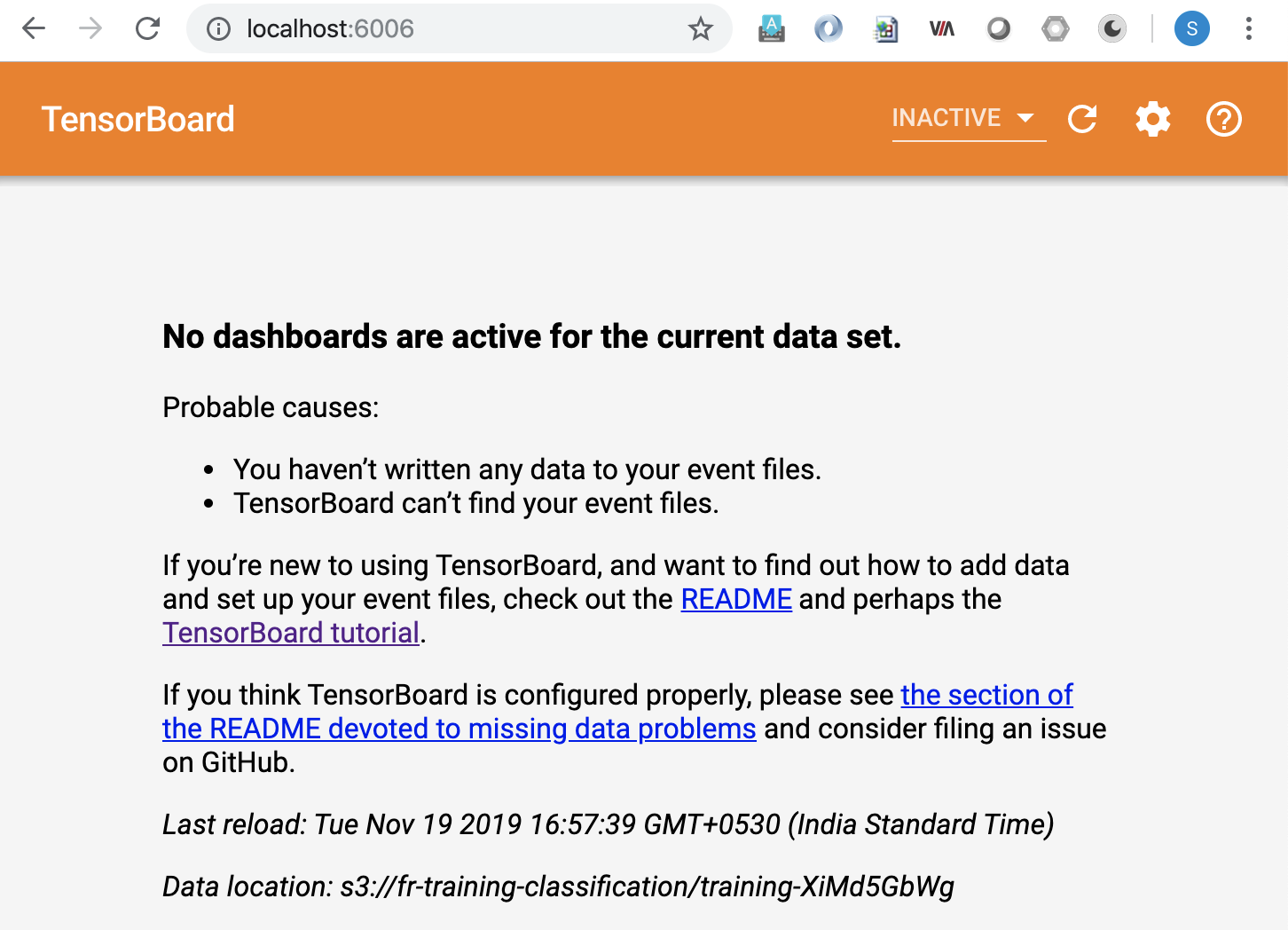
Task: Click the TensorBoard data refresh icon
Action: tap(1082, 118)
